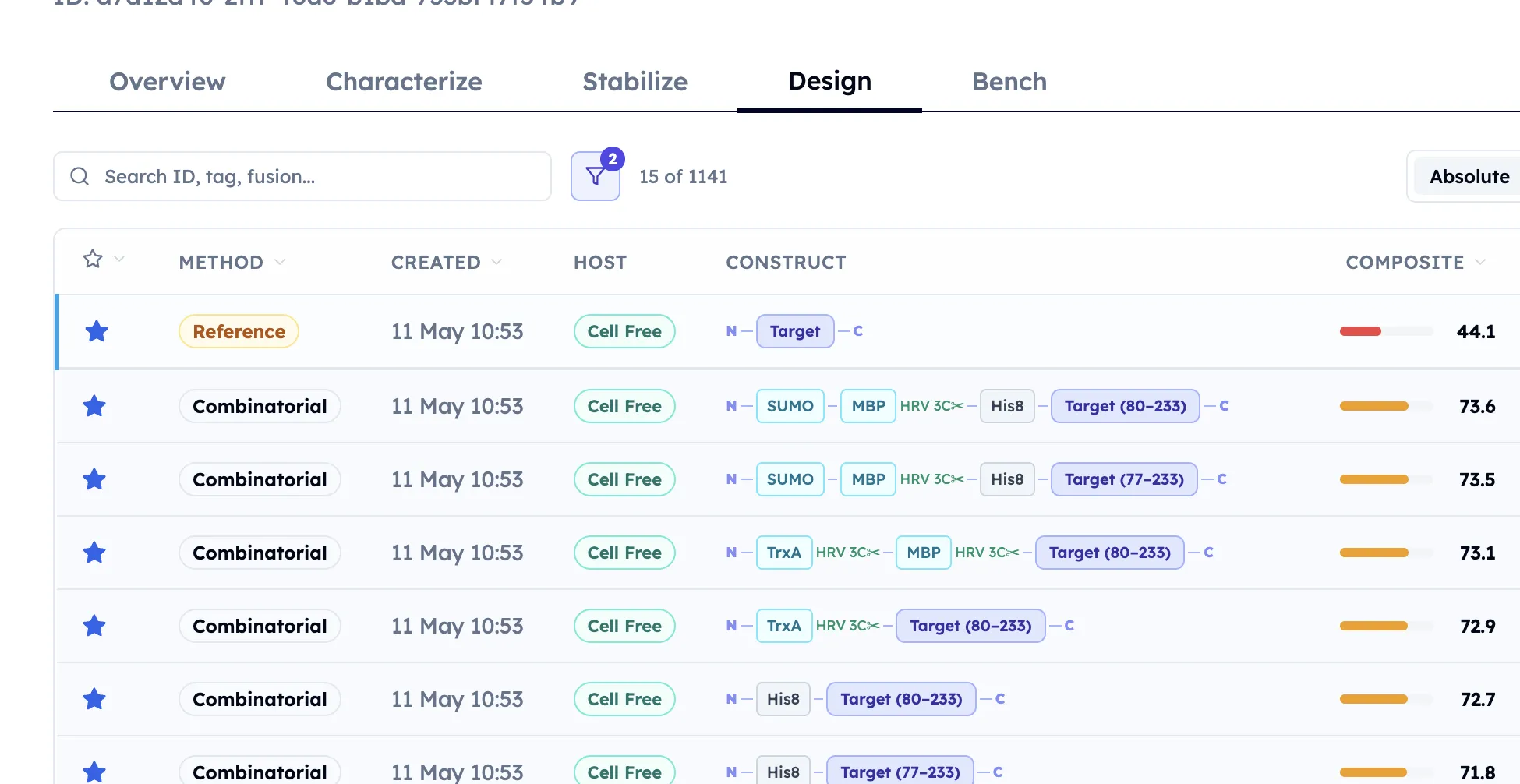This screenshot has height=784, width=1520.
Task: Select TrxA block in the 73.1 row
Action: pos(784,553)
